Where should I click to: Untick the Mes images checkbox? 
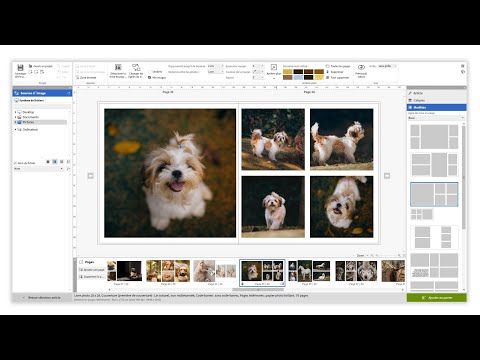tap(150, 77)
